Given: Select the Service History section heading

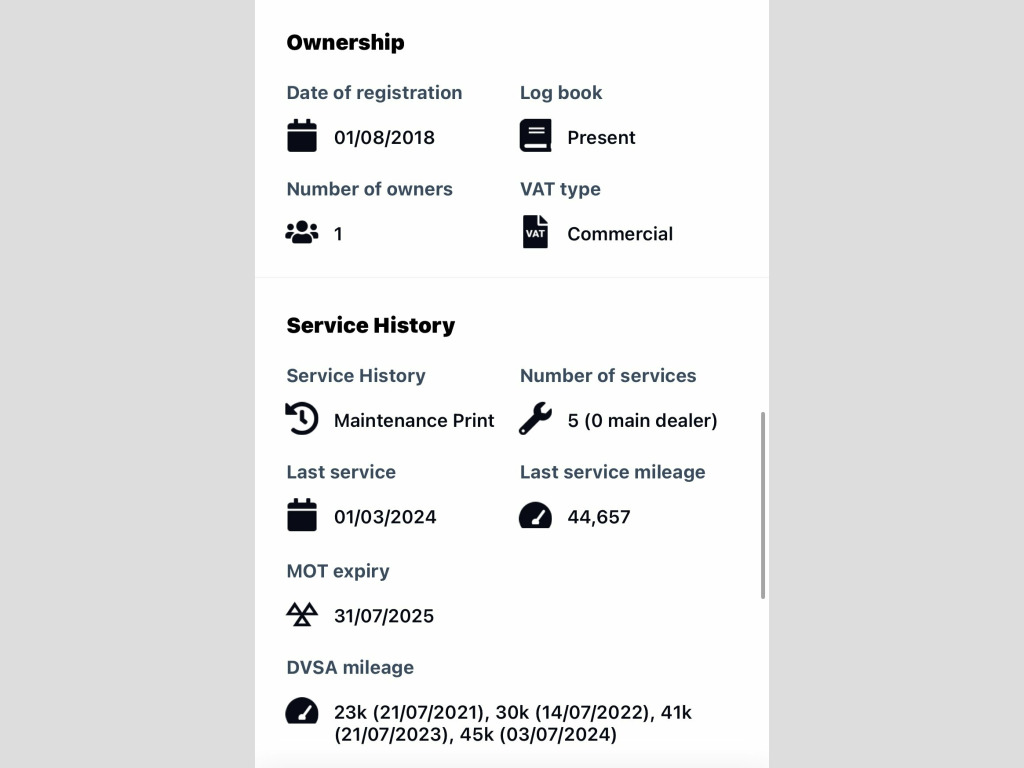Looking at the screenshot, I should coord(371,325).
